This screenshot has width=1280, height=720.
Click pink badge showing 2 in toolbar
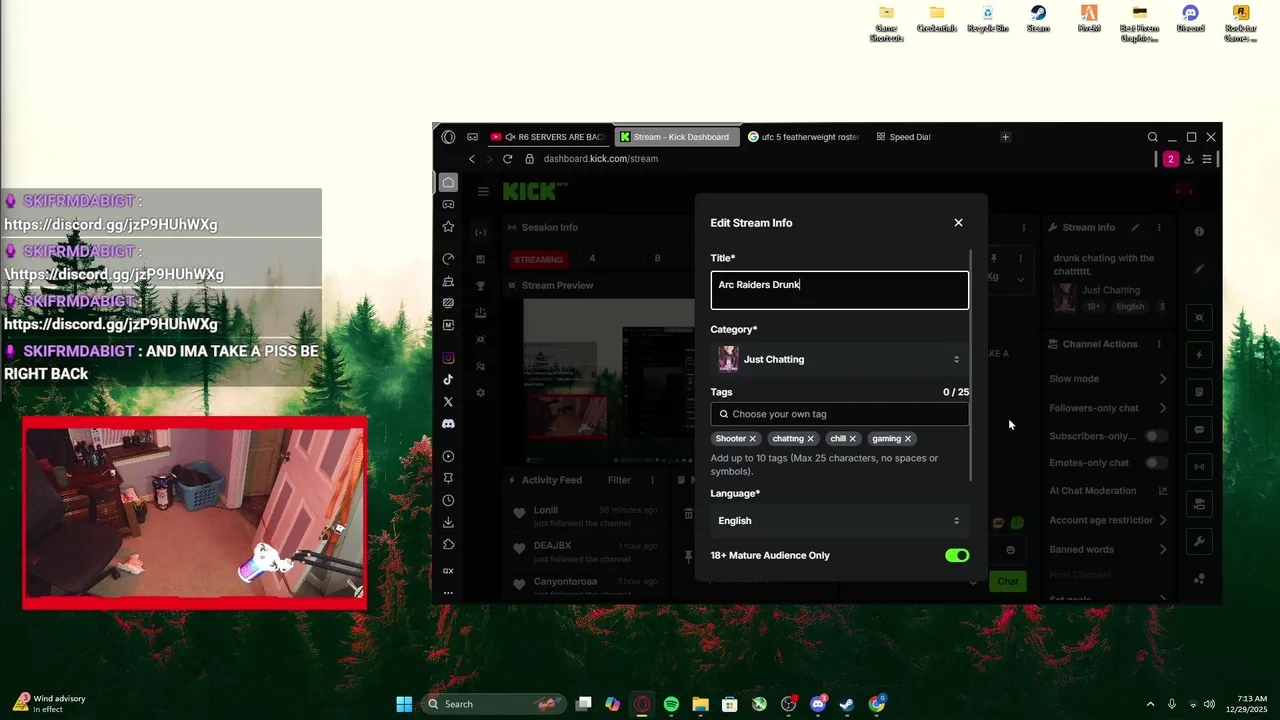[1170, 159]
